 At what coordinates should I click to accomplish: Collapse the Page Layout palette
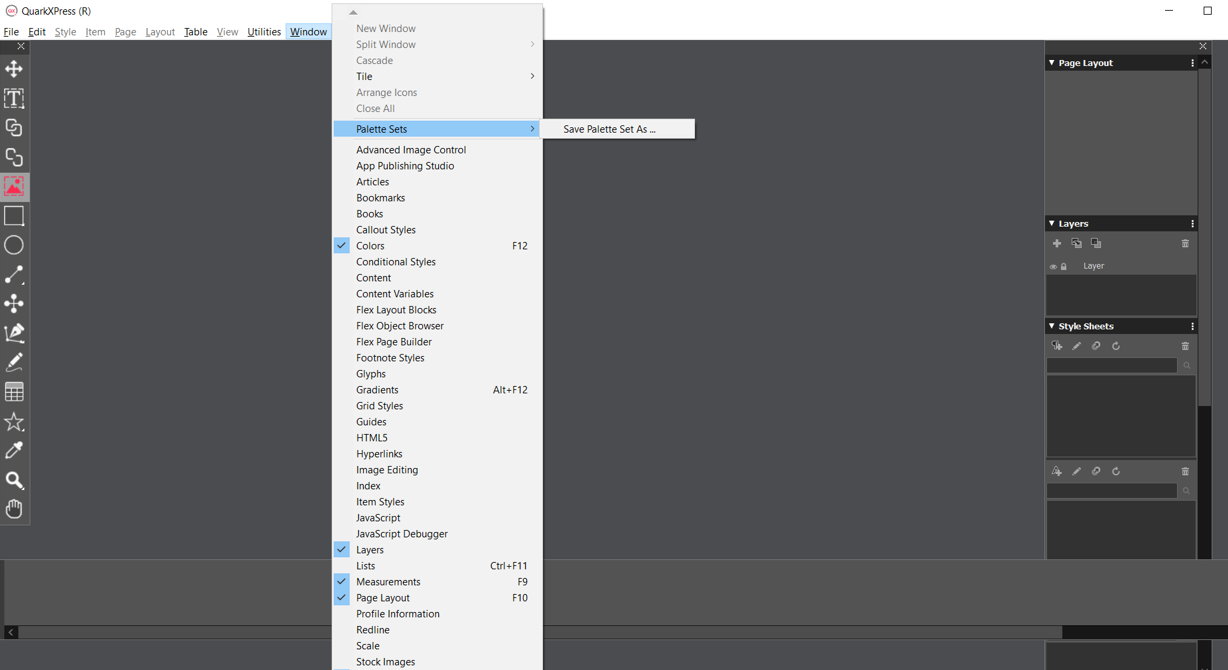coord(1050,62)
